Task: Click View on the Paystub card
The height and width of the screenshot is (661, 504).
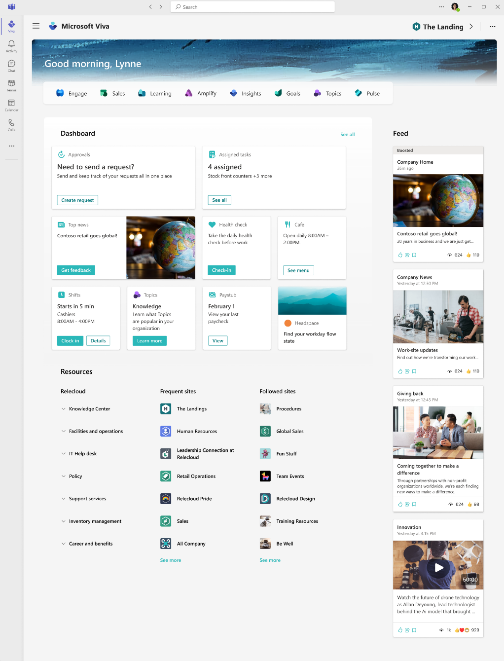Action: [218, 341]
